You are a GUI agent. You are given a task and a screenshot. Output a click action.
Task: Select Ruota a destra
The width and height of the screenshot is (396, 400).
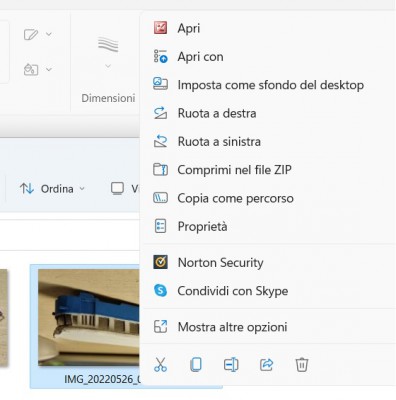coord(268,113)
